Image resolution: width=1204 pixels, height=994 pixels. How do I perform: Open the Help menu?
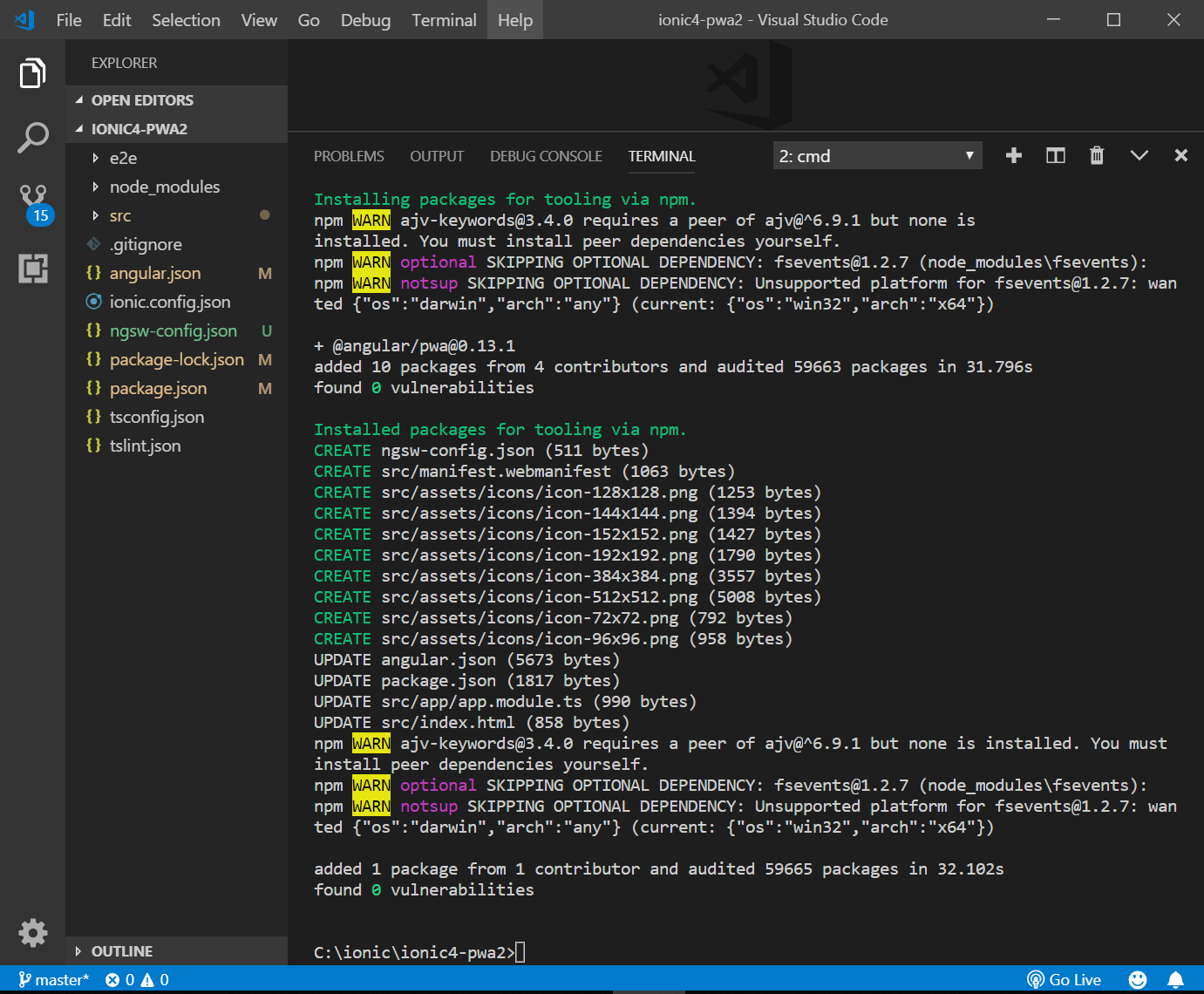(515, 20)
